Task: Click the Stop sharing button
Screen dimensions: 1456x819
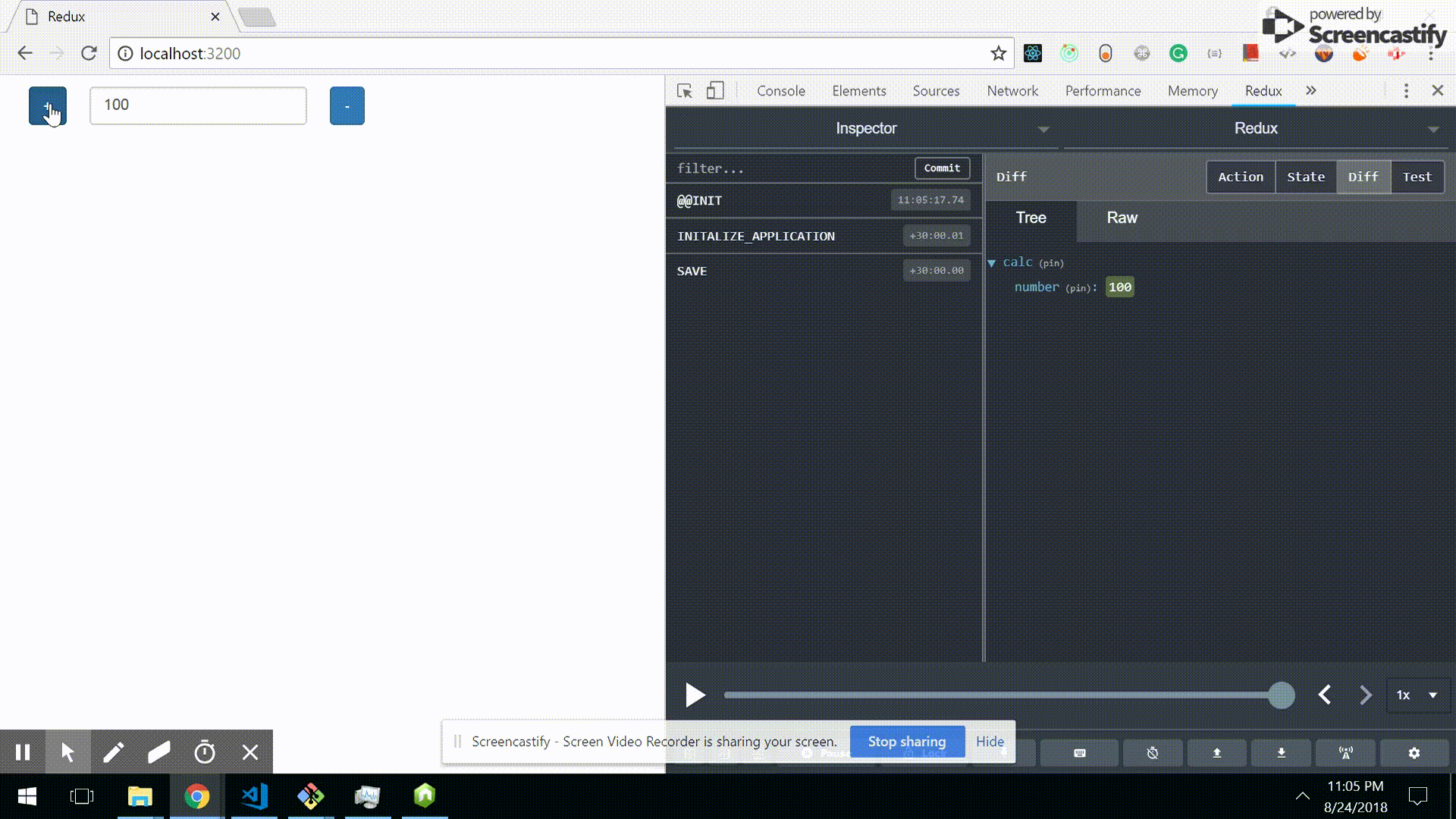Action: pyautogui.click(x=906, y=741)
